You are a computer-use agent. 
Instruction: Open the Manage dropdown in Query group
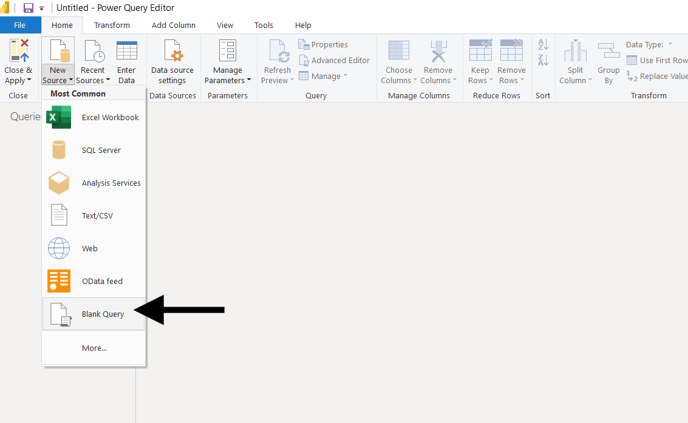click(x=323, y=76)
